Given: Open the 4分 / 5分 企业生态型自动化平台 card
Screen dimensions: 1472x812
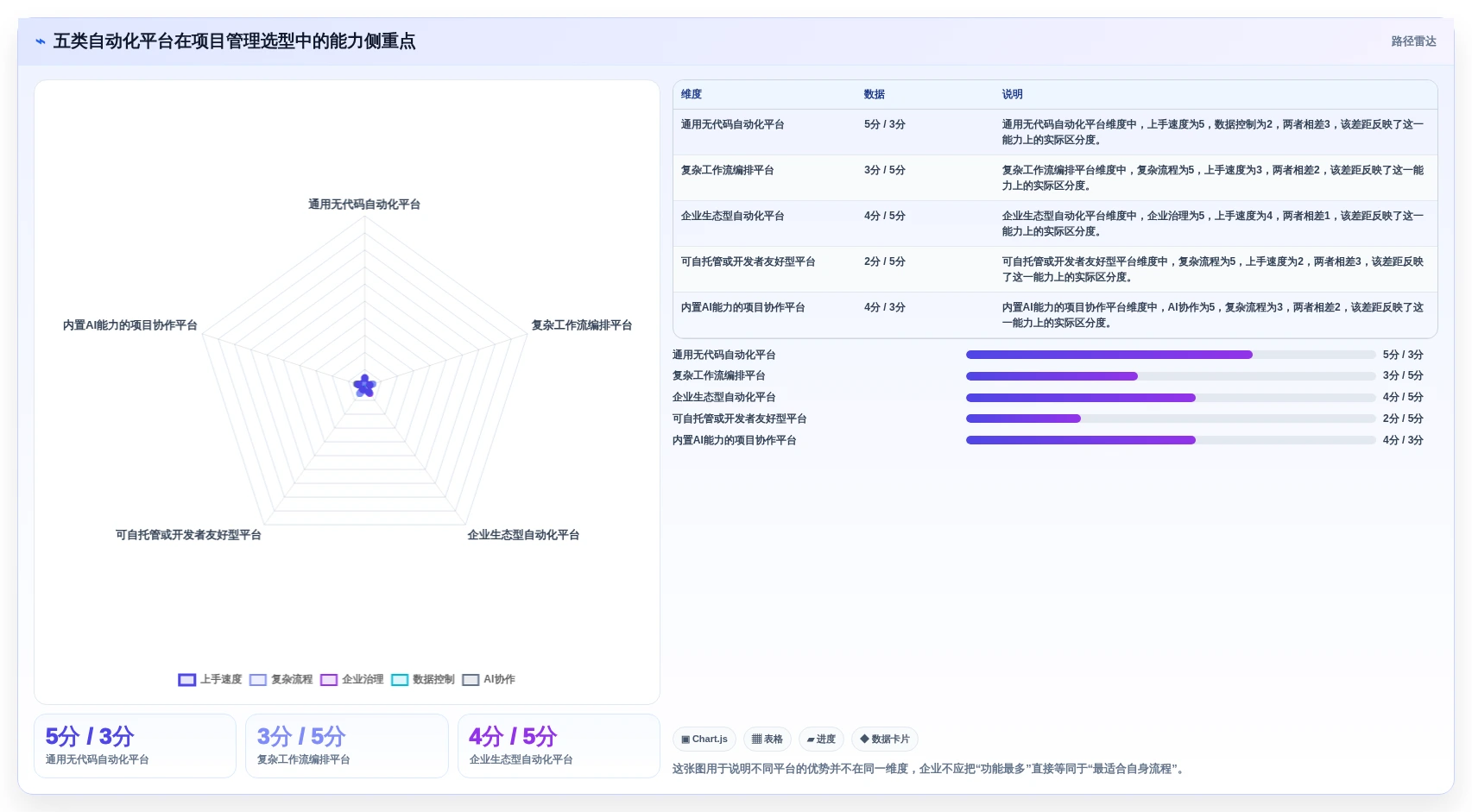Looking at the screenshot, I should [559, 746].
